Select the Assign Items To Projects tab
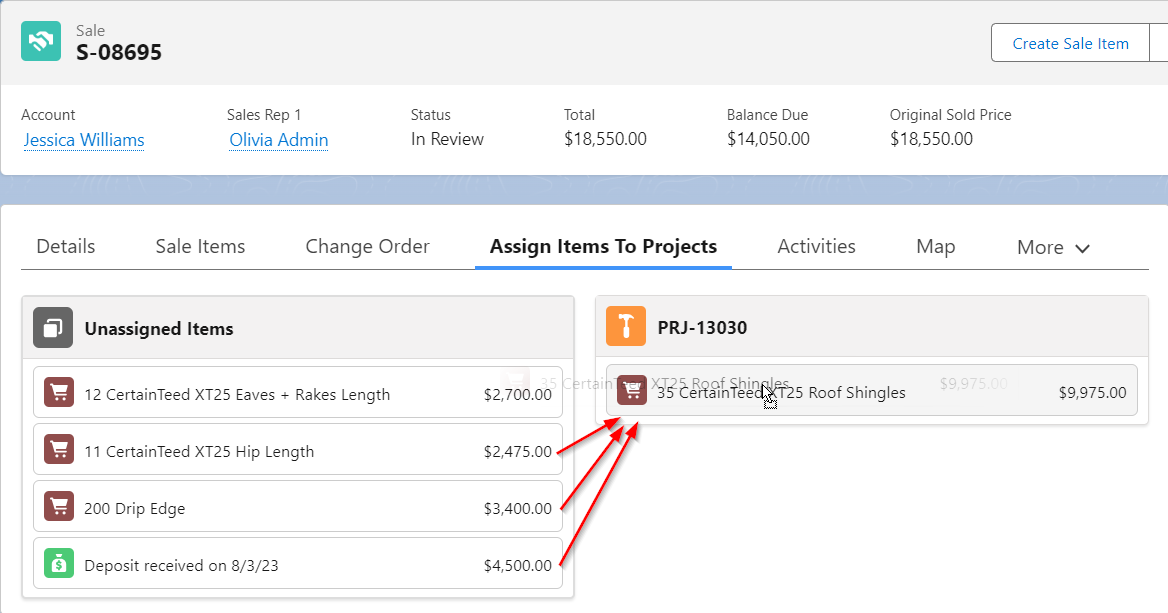Image resolution: width=1168 pixels, height=613 pixels. click(603, 246)
